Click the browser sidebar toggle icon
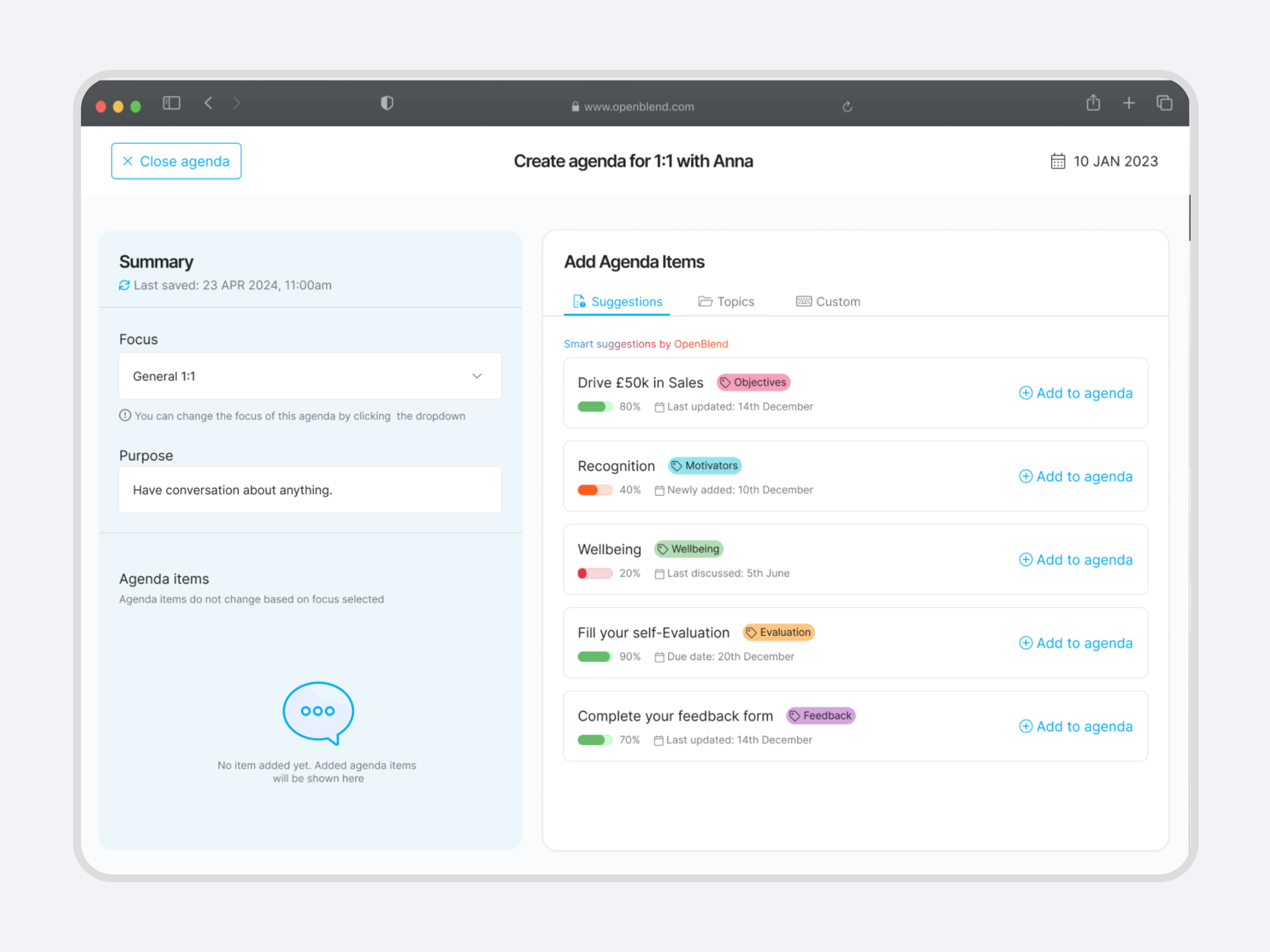 point(171,103)
